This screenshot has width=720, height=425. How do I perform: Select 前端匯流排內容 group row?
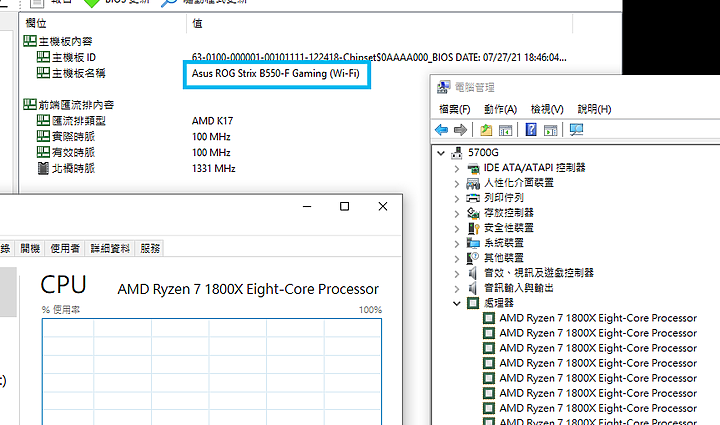pyautogui.click(x=76, y=105)
